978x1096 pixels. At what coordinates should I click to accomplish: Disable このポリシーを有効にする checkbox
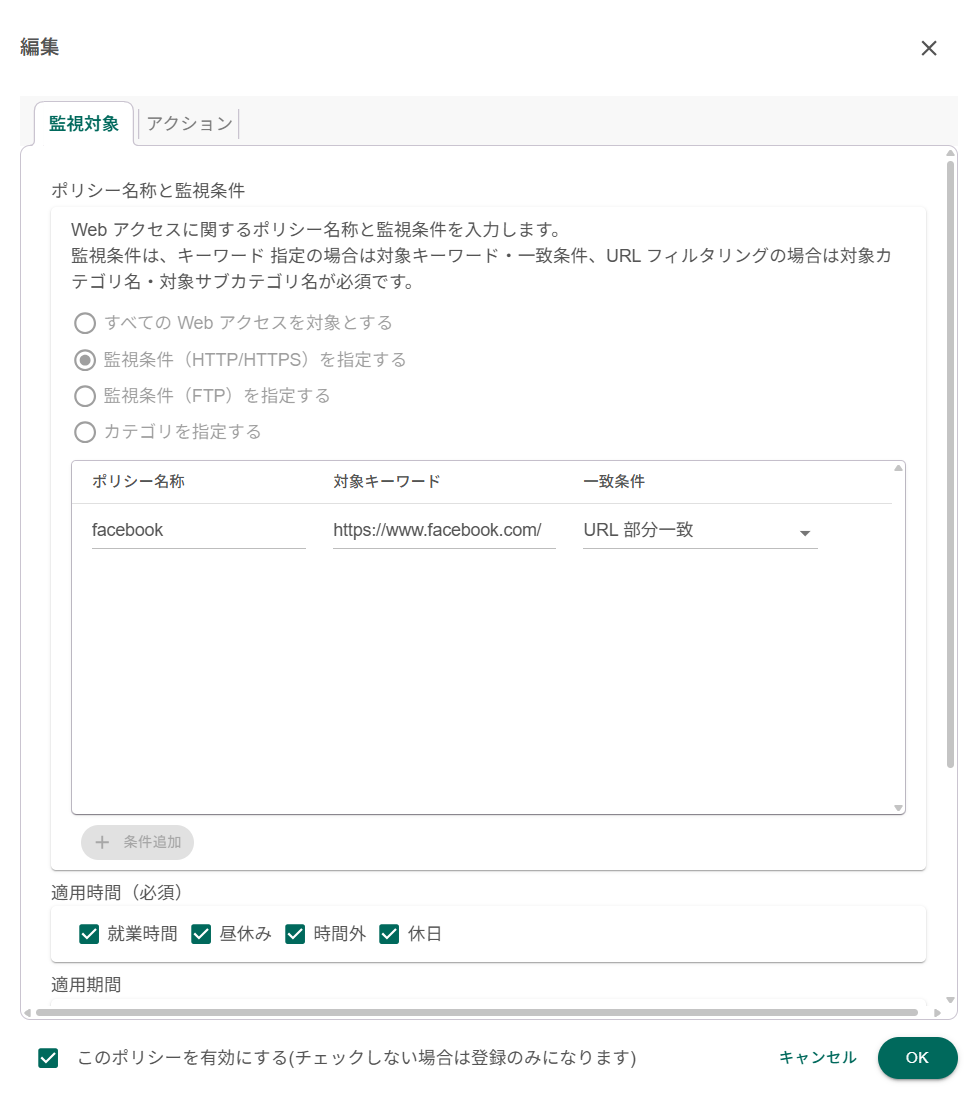(47, 1057)
